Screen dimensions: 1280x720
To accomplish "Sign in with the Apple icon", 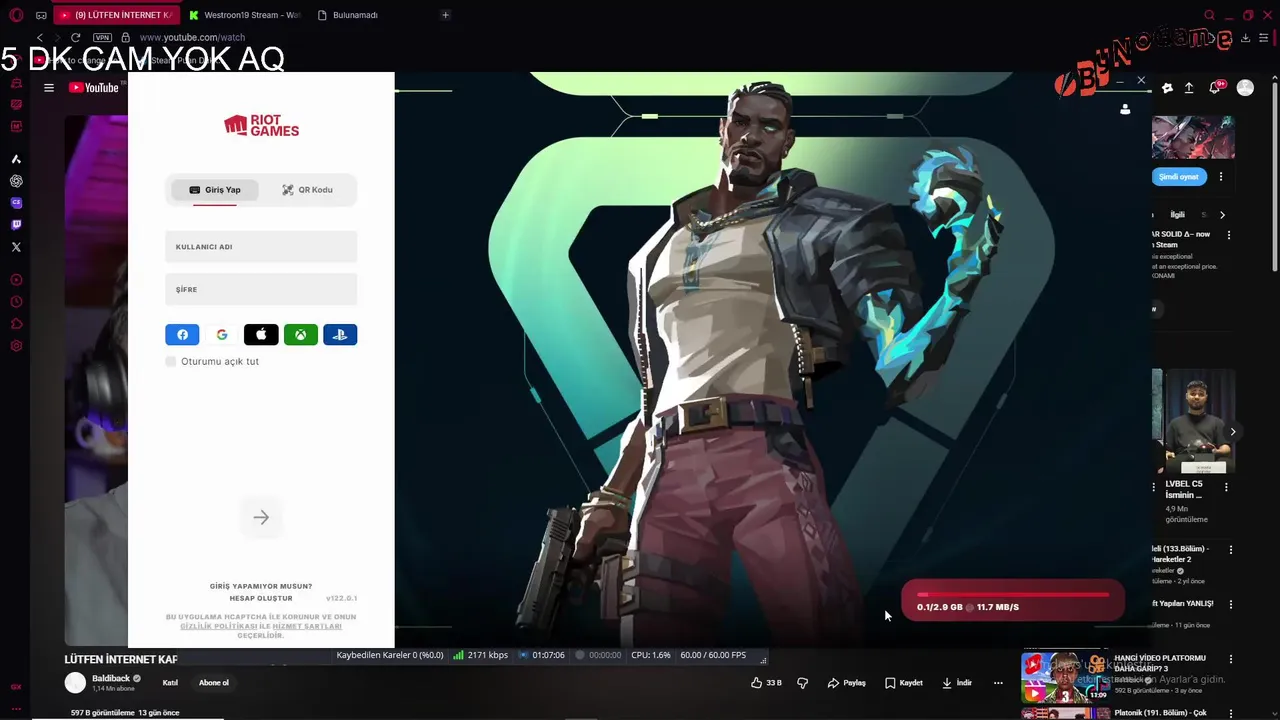I will (x=261, y=335).
